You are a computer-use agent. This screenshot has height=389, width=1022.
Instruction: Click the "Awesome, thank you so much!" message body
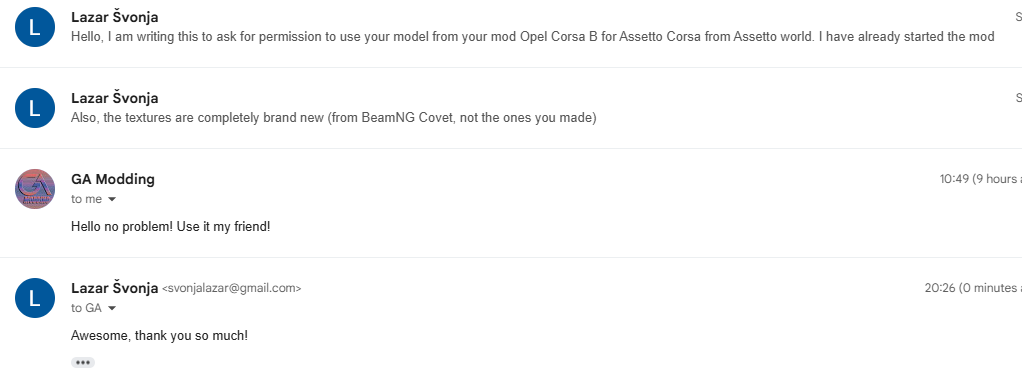[159, 336]
